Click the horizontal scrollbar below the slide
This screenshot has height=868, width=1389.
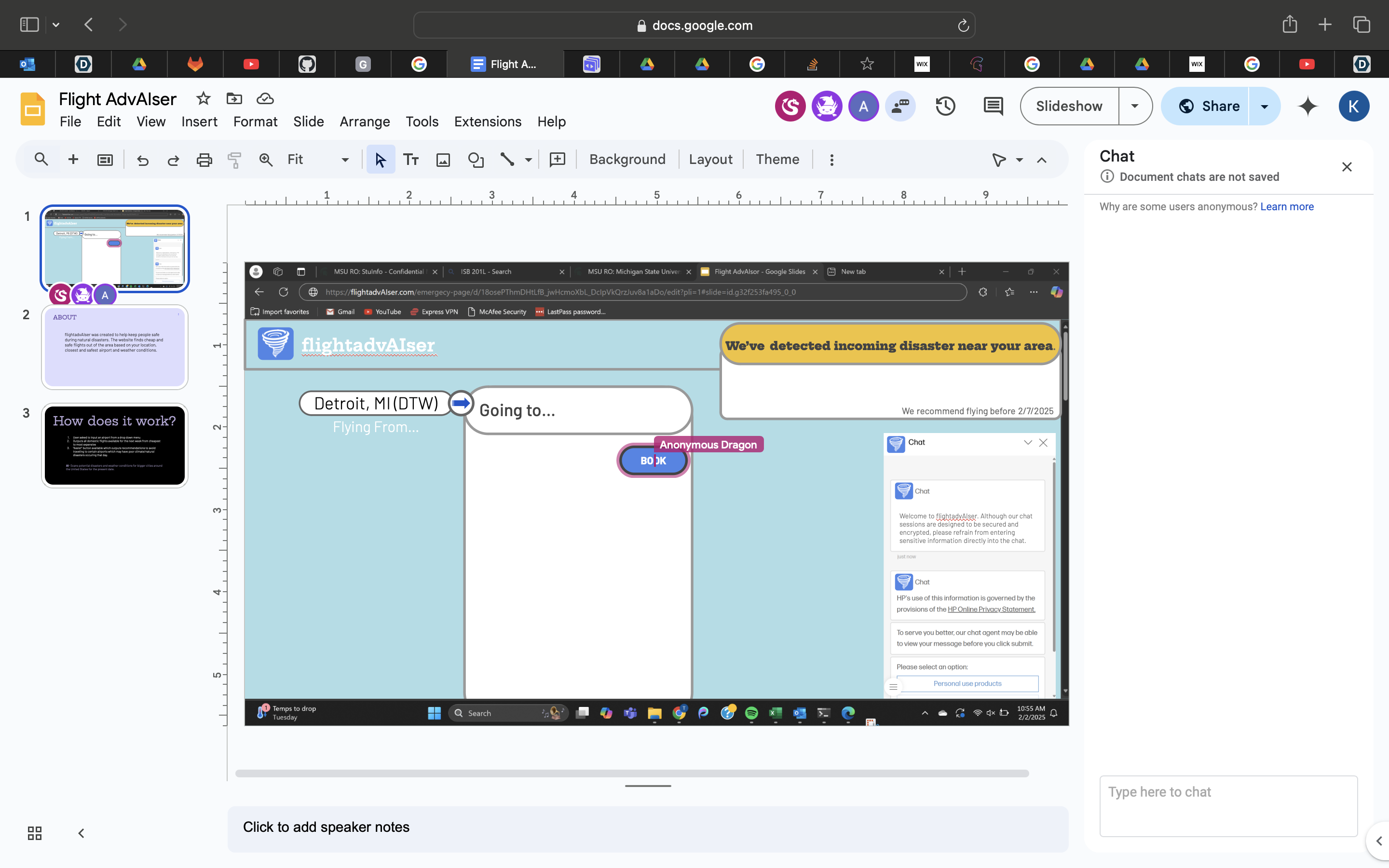(631, 773)
